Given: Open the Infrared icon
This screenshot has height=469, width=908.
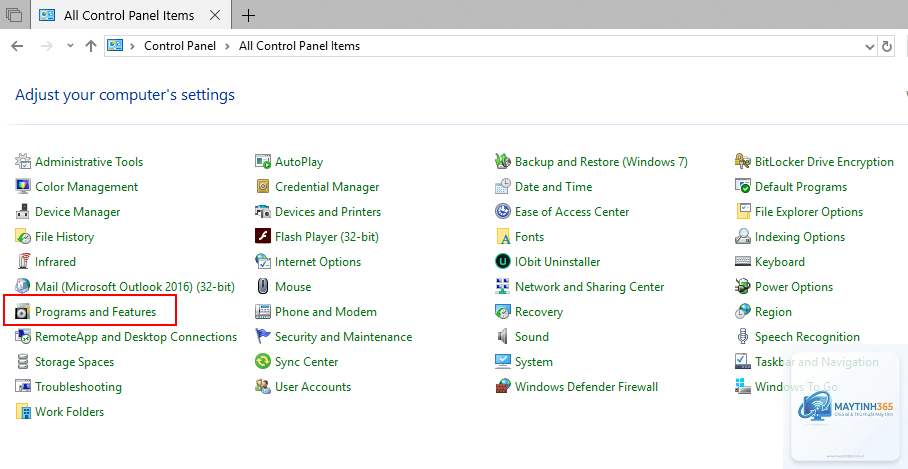Looking at the screenshot, I should pos(23,261).
